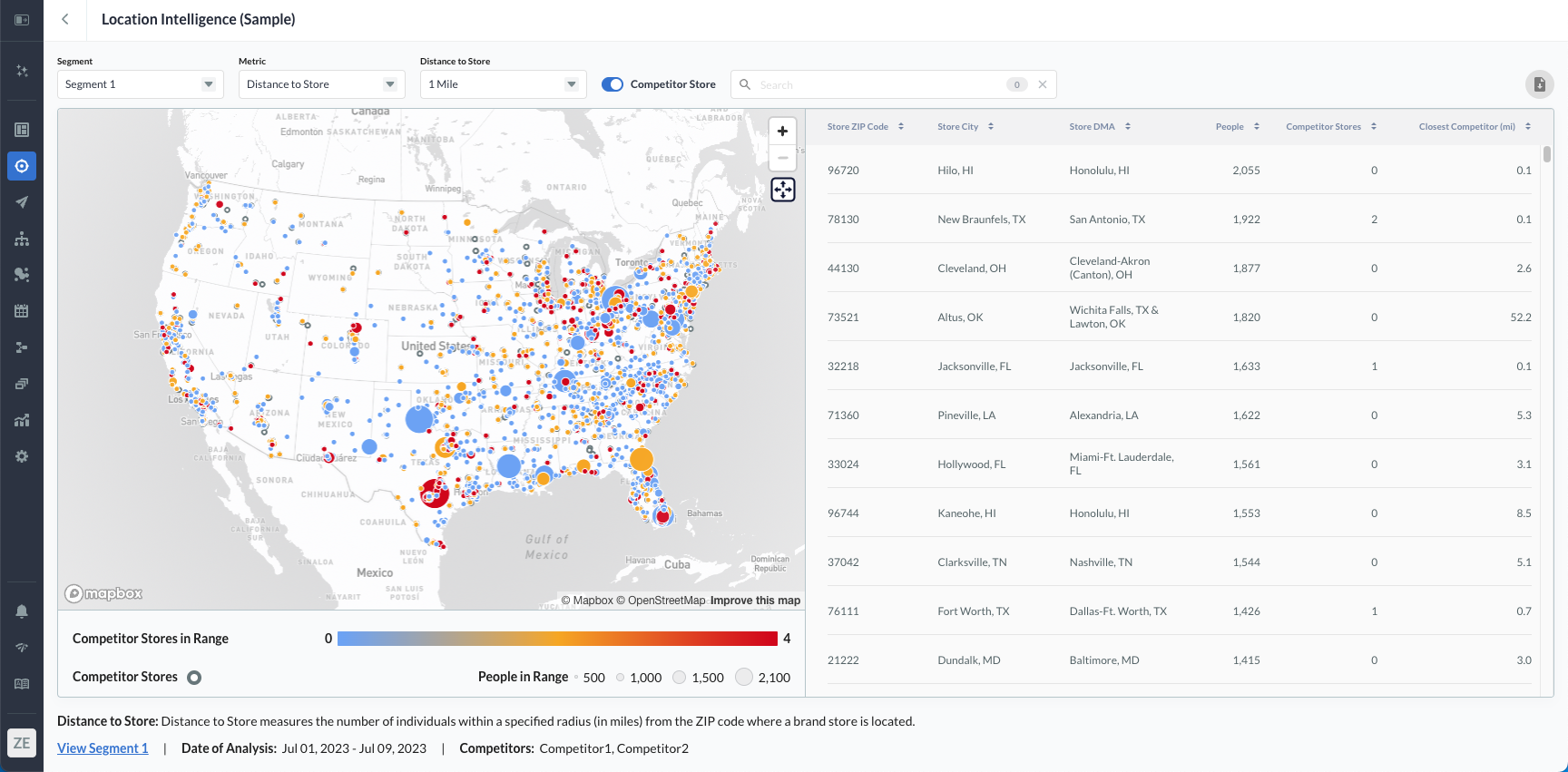Open the paper plane icon in sidebar
Image resolution: width=1568 pixels, height=772 pixels.
coord(22,202)
